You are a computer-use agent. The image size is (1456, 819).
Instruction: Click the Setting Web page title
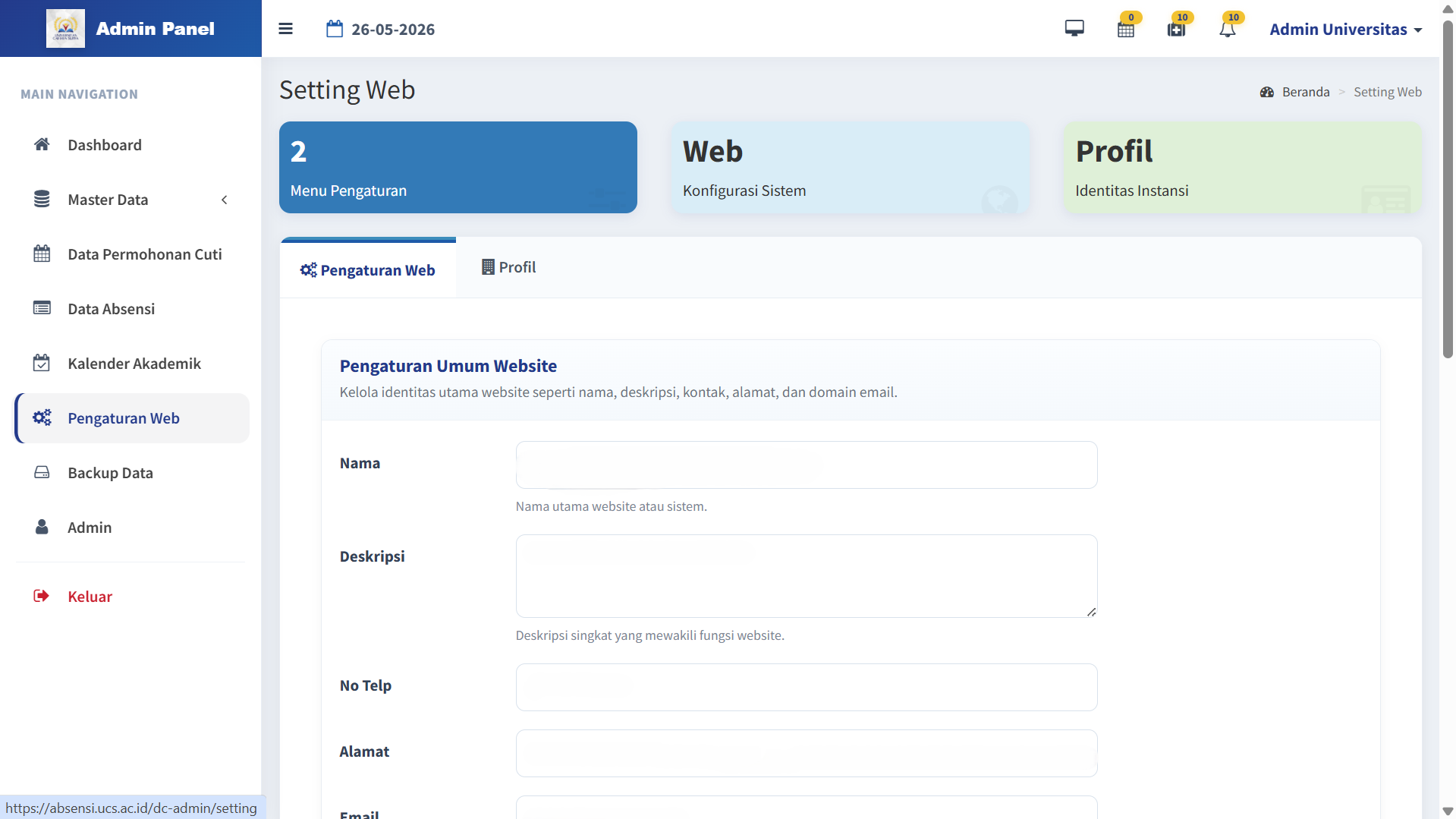[347, 90]
